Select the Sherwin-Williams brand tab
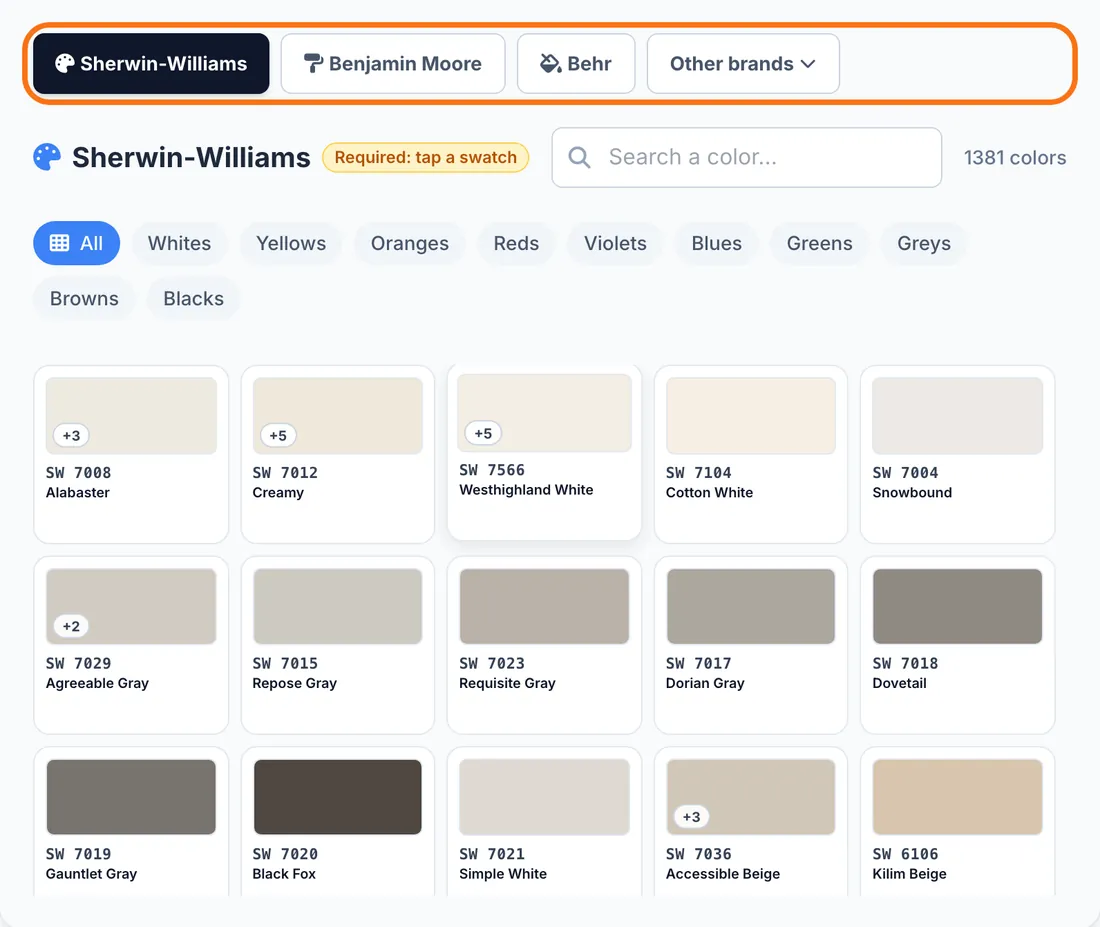This screenshot has height=927, width=1100. pos(151,64)
